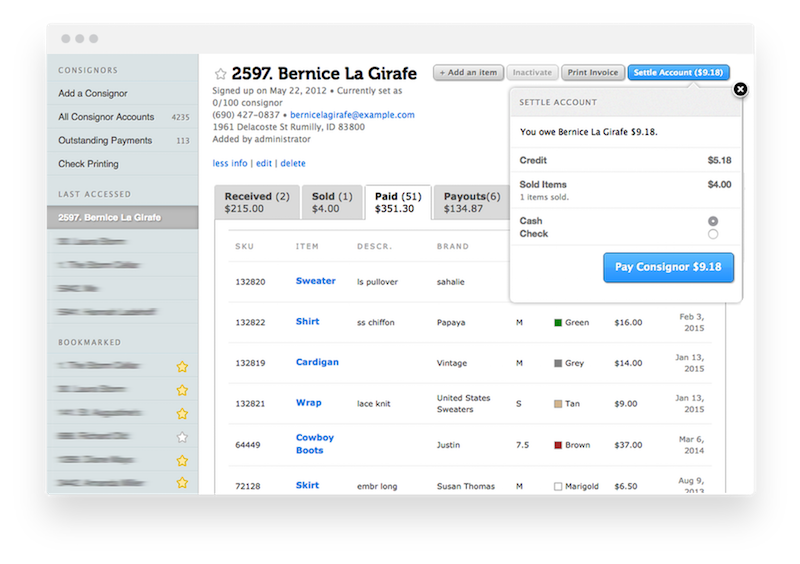
Task: Click the Tan color swatch in Wrap row
Action: tap(558, 404)
